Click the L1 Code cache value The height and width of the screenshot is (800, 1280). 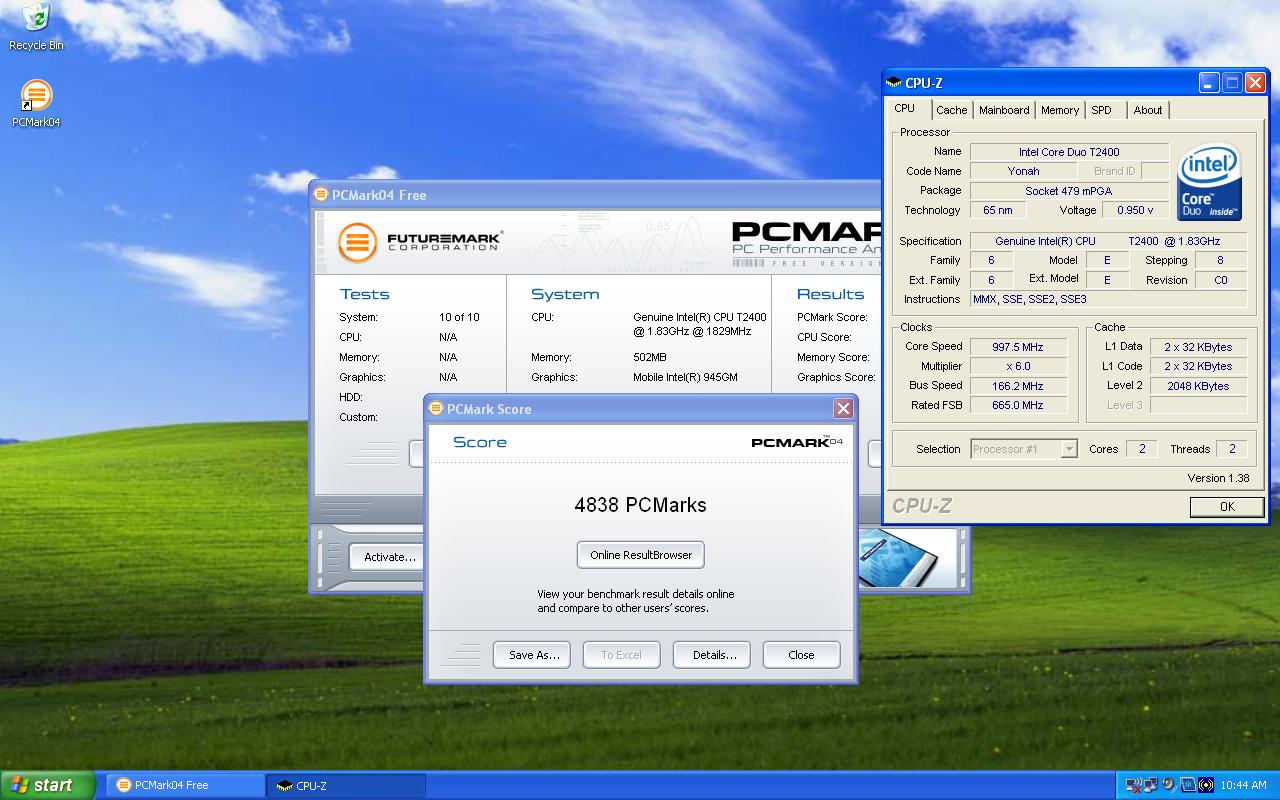[x=1198, y=366]
